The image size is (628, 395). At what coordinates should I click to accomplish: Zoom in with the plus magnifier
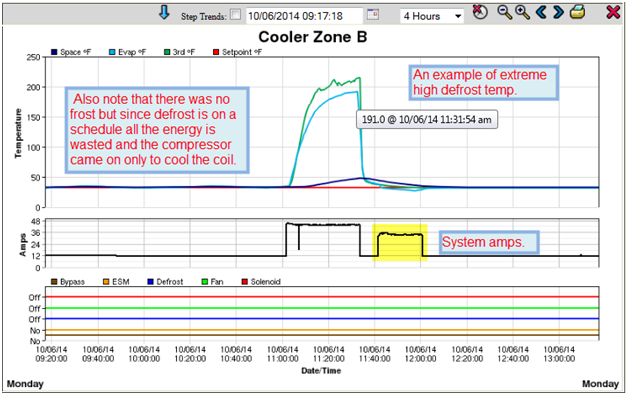522,12
